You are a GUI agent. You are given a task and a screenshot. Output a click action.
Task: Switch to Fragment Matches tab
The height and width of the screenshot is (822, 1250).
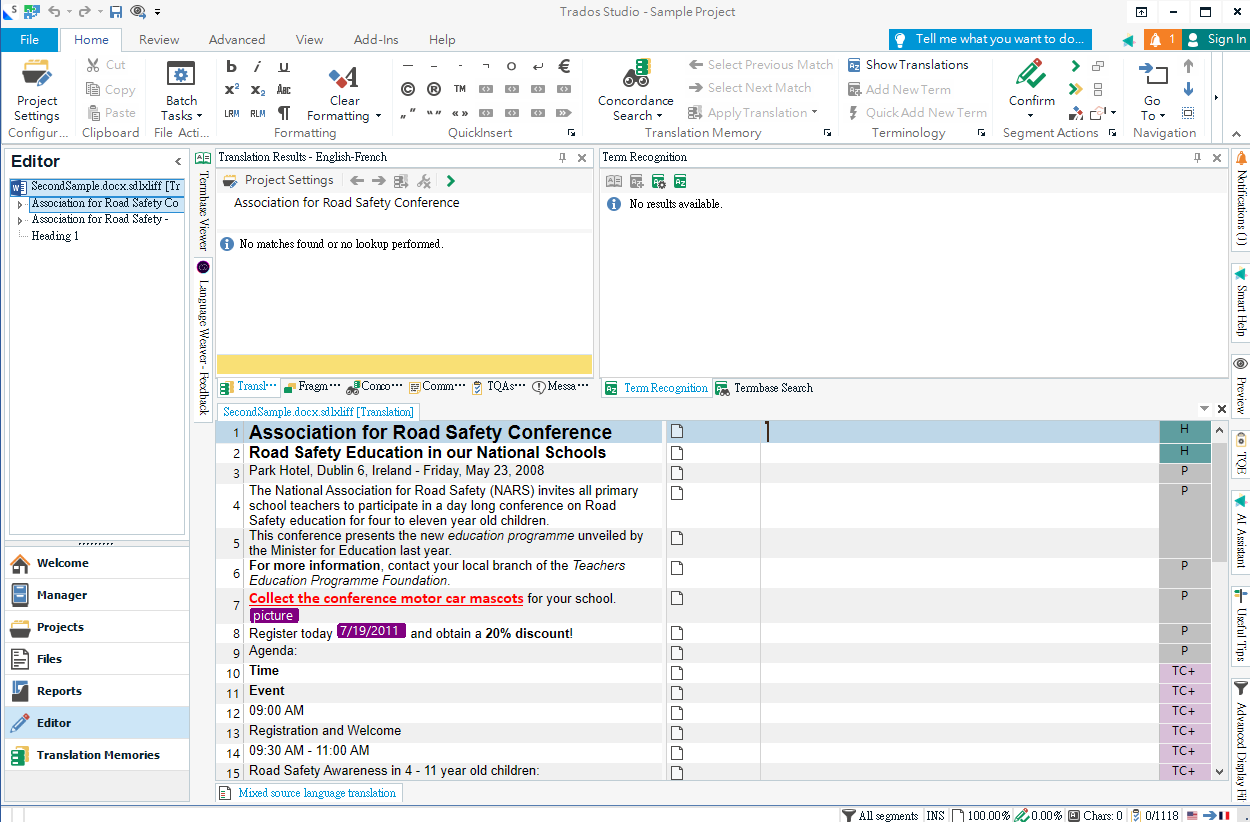(x=311, y=387)
